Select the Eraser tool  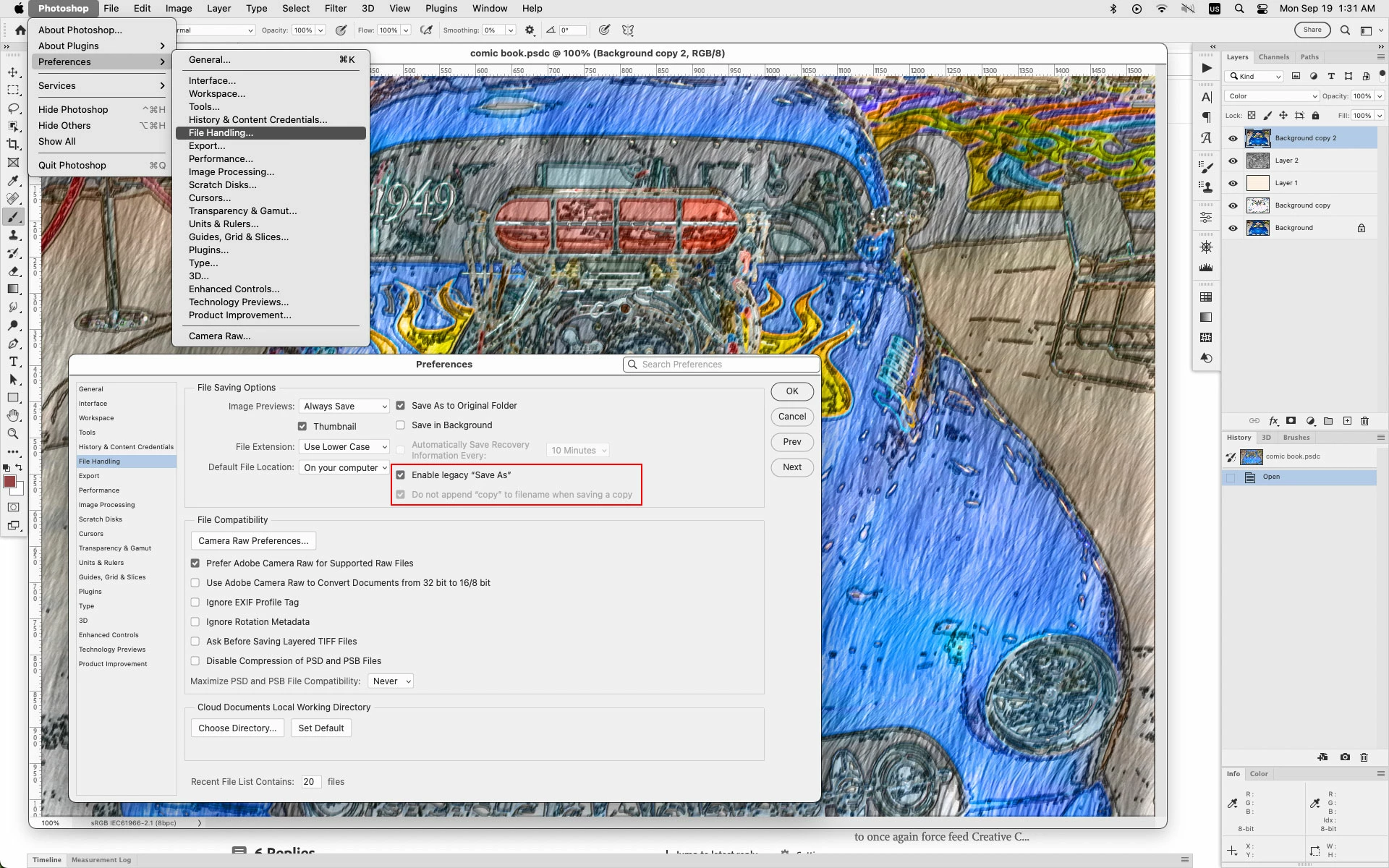13,271
